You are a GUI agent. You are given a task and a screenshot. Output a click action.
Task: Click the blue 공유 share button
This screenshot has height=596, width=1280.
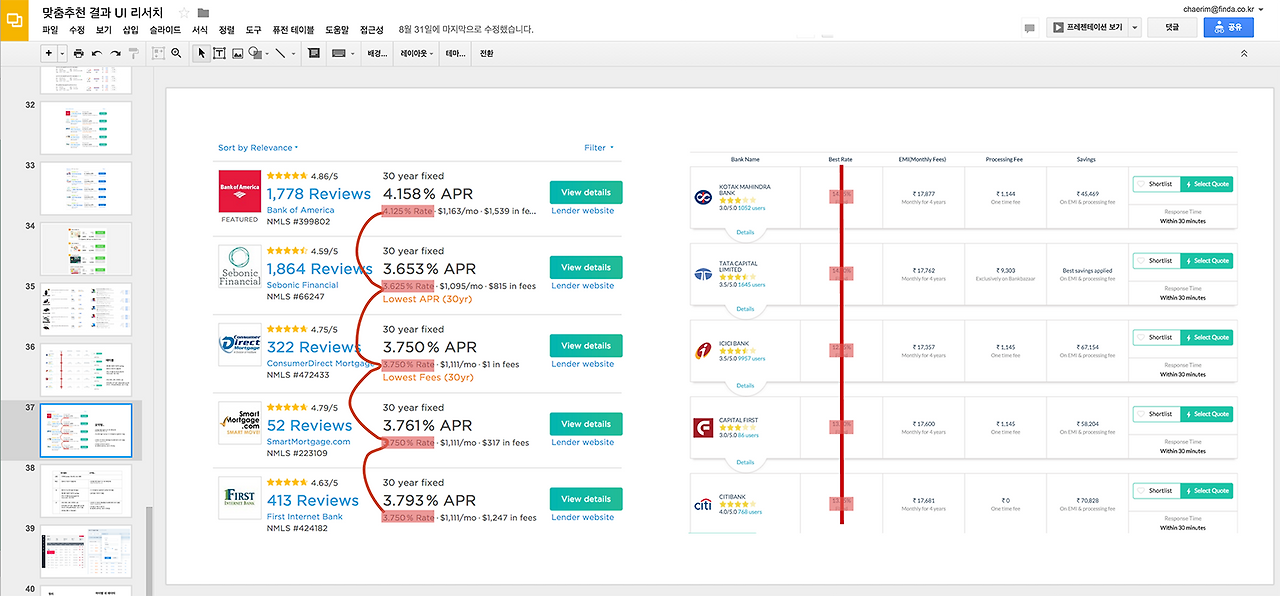(1228, 28)
